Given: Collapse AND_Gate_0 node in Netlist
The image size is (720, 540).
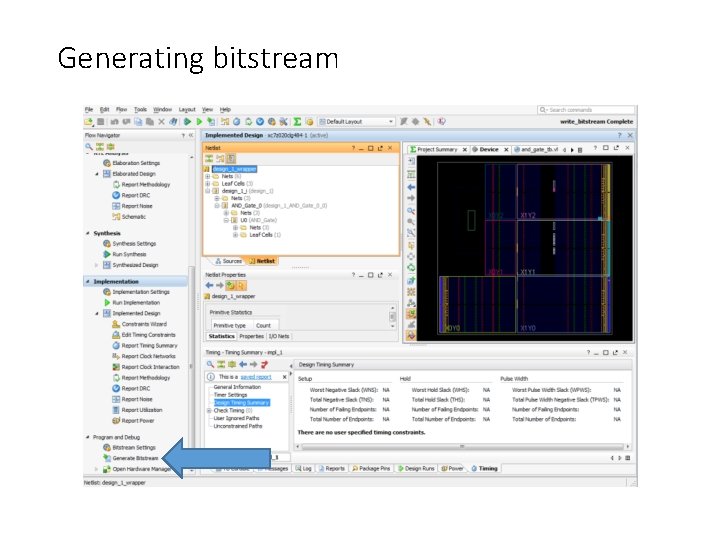Looking at the screenshot, I should click(217, 206).
